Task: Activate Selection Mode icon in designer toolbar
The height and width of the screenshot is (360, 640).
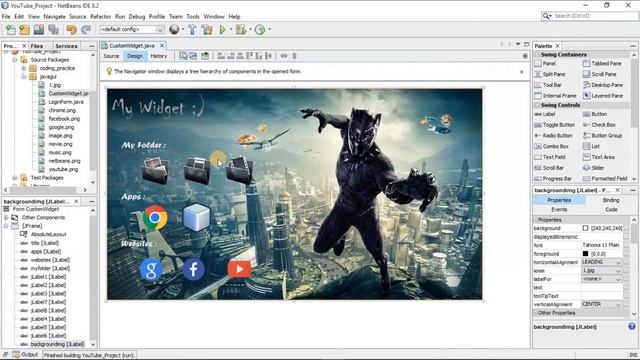Action: pyautogui.click(x=183, y=56)
